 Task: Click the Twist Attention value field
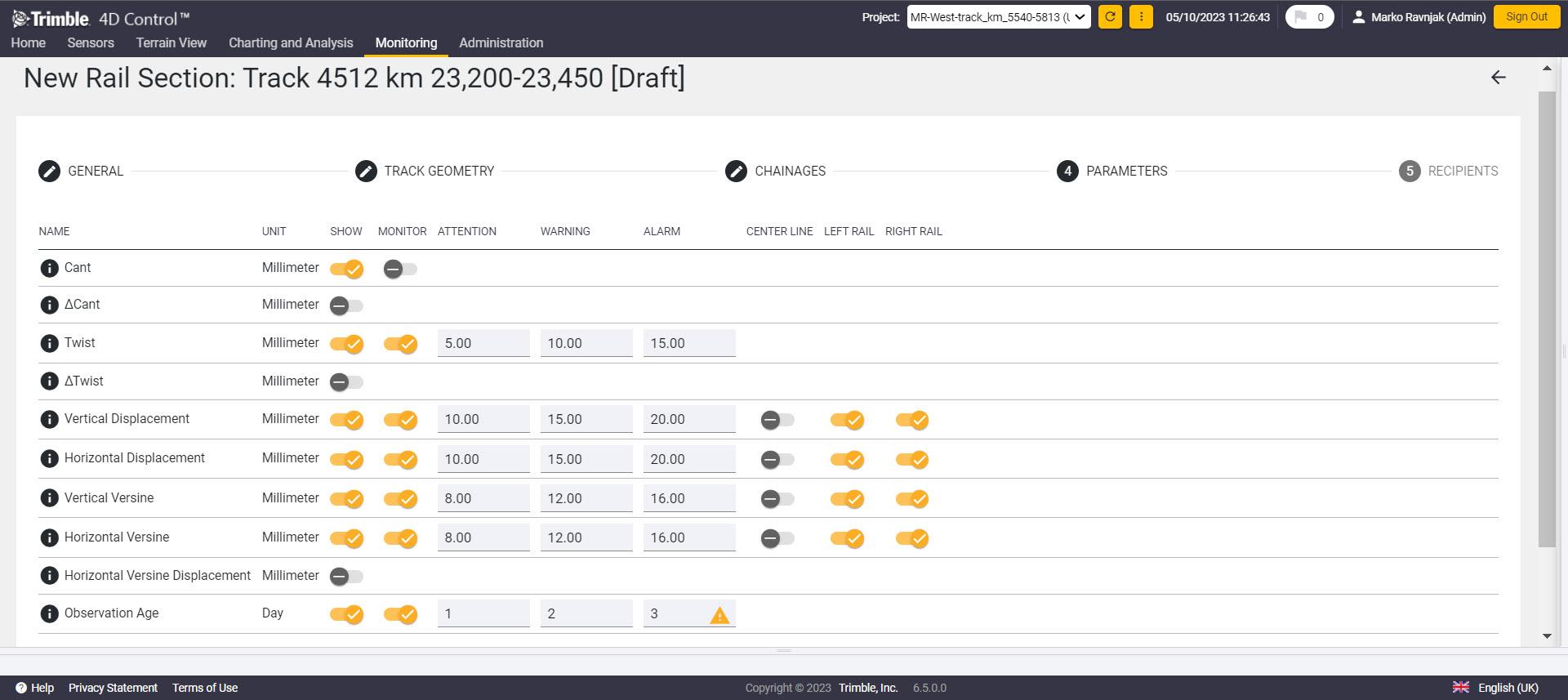coord(483,344)
